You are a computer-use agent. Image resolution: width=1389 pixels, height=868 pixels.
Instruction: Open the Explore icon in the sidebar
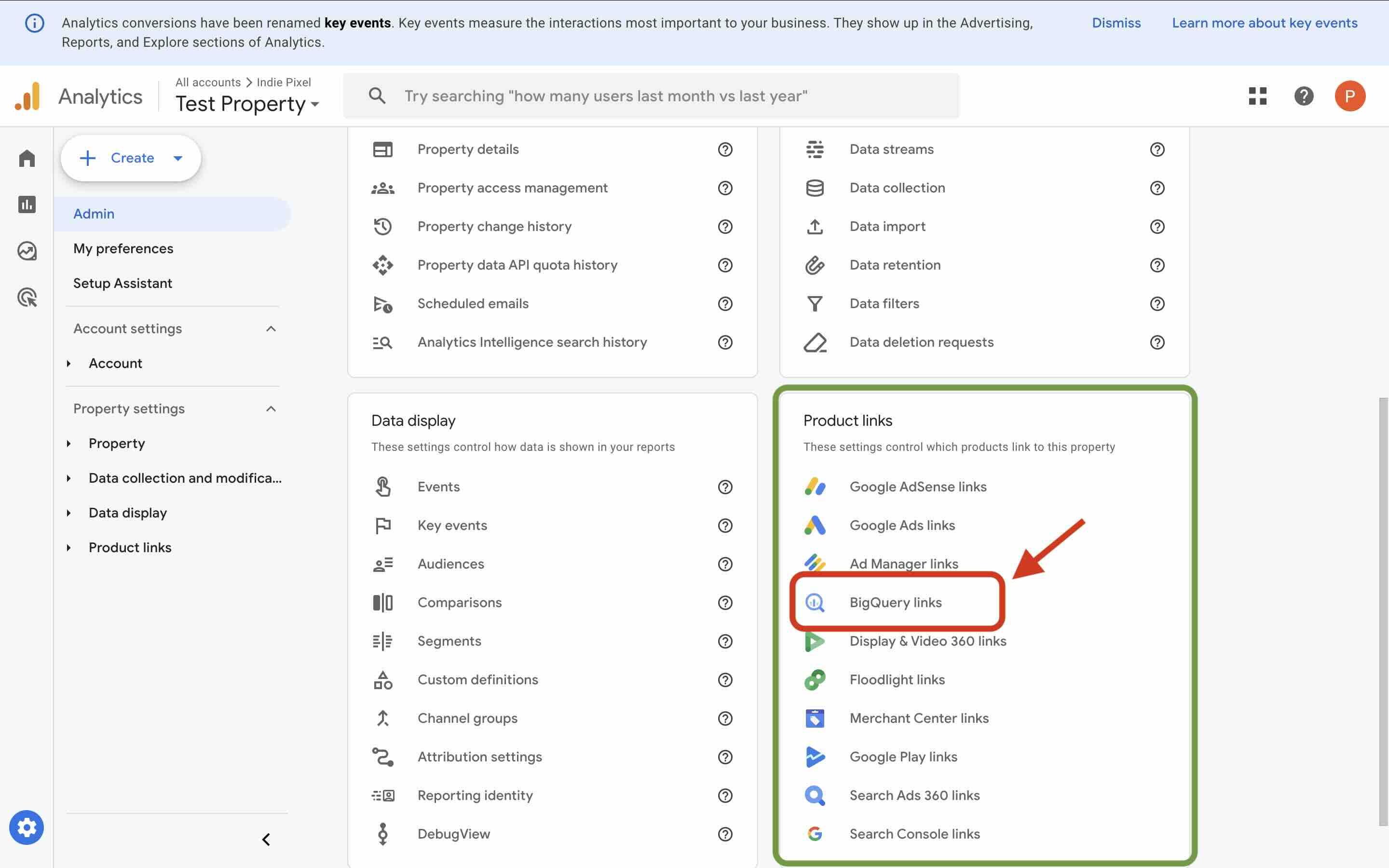(27, 250)
